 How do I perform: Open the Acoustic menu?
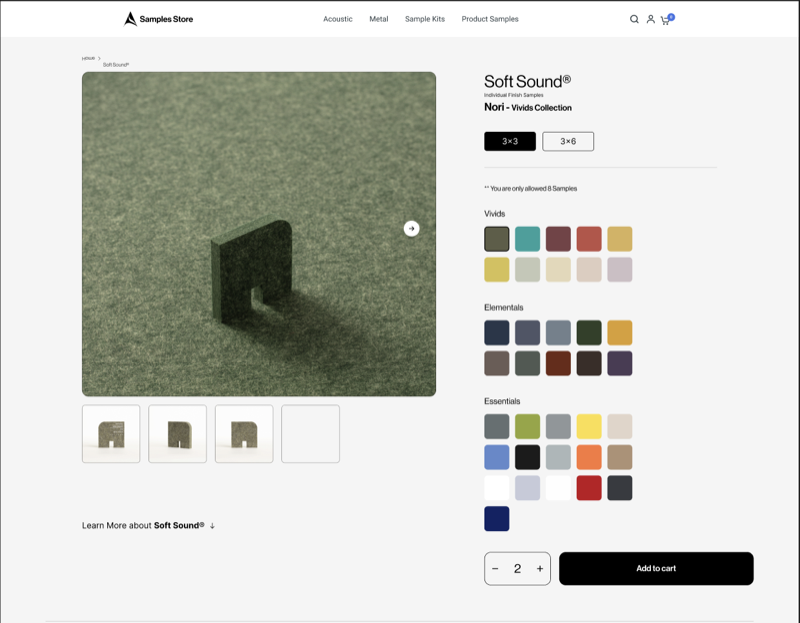tap(338, 19)
